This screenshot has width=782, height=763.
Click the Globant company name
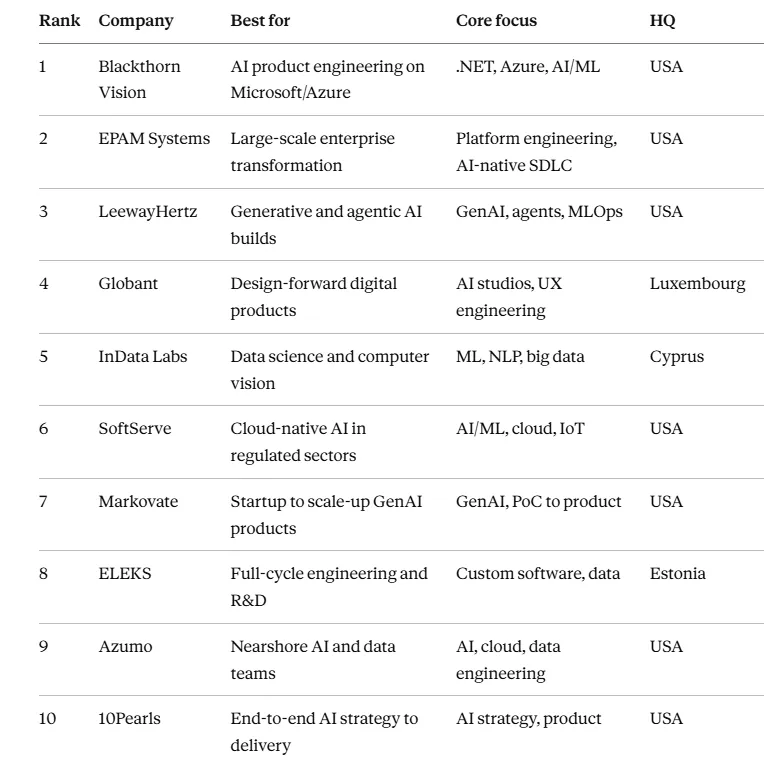pos(128,283)
